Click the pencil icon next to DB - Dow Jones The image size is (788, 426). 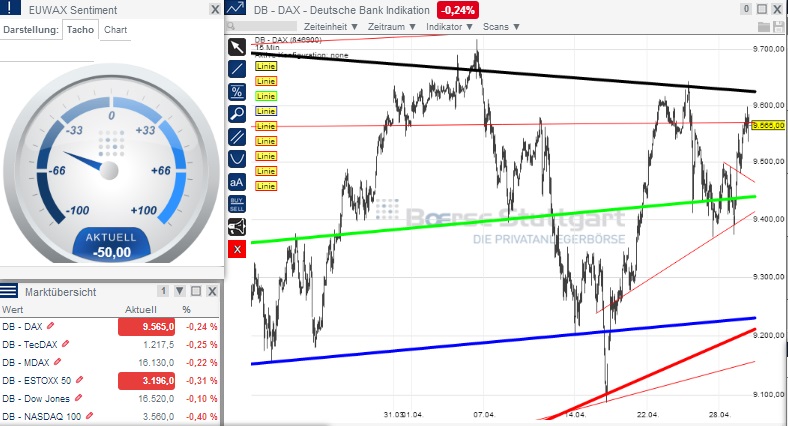(78, 398)
